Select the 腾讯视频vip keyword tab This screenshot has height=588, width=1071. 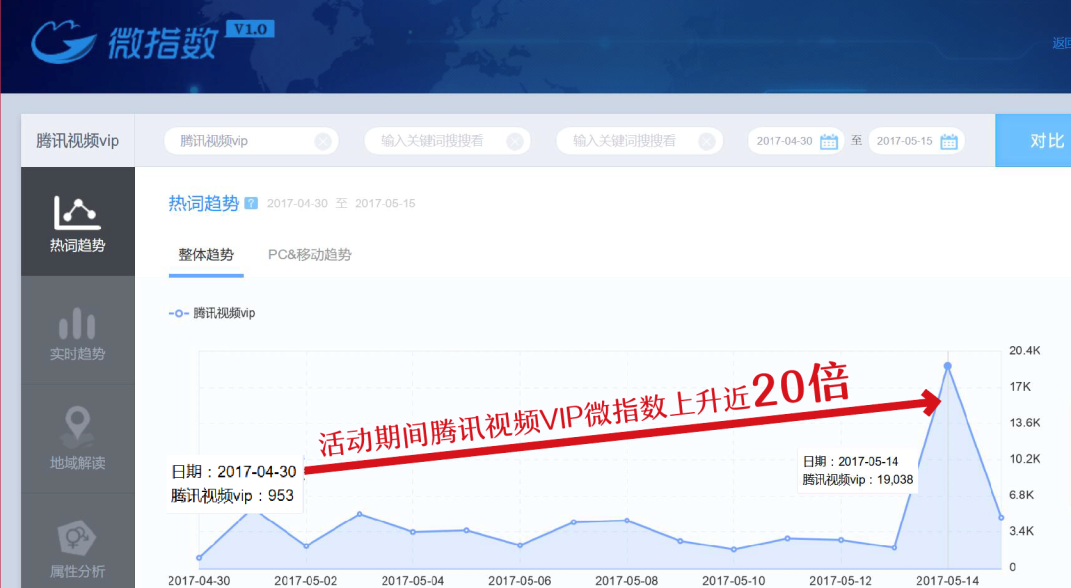(x=77, y=141)
